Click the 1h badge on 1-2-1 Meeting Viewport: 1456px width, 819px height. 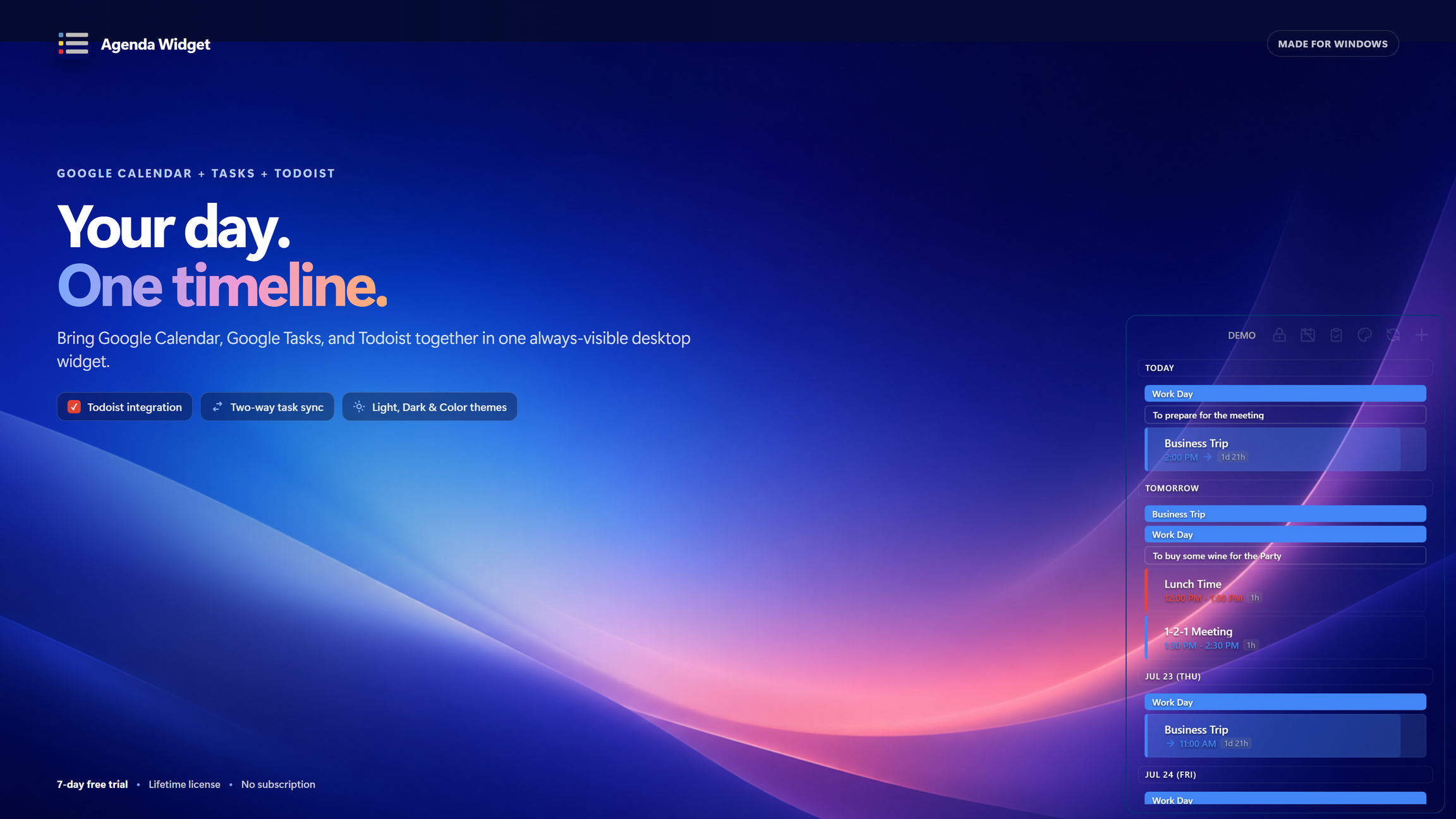click(x=1251, y=645)
